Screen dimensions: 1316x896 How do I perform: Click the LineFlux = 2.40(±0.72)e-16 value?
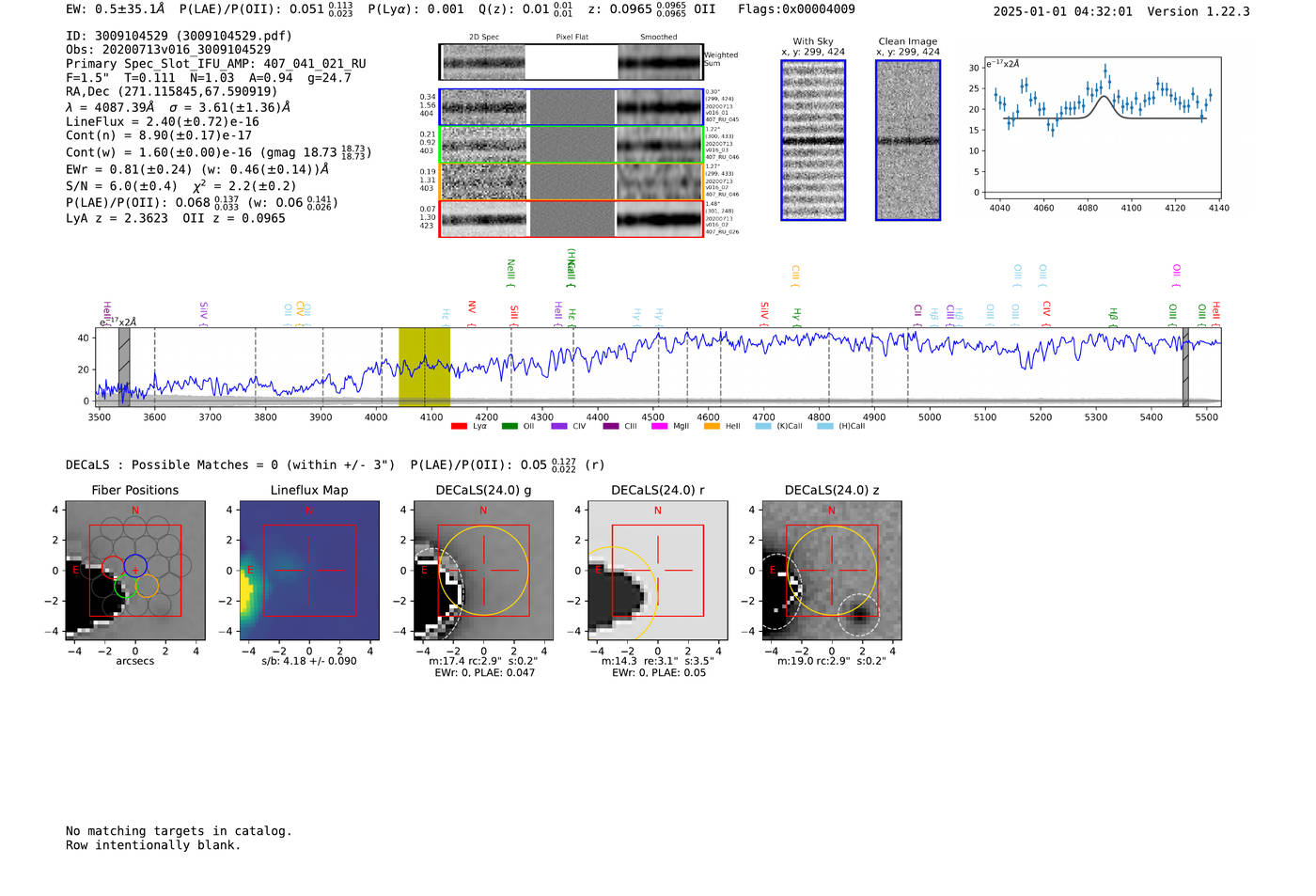click(x=163, y=122)
